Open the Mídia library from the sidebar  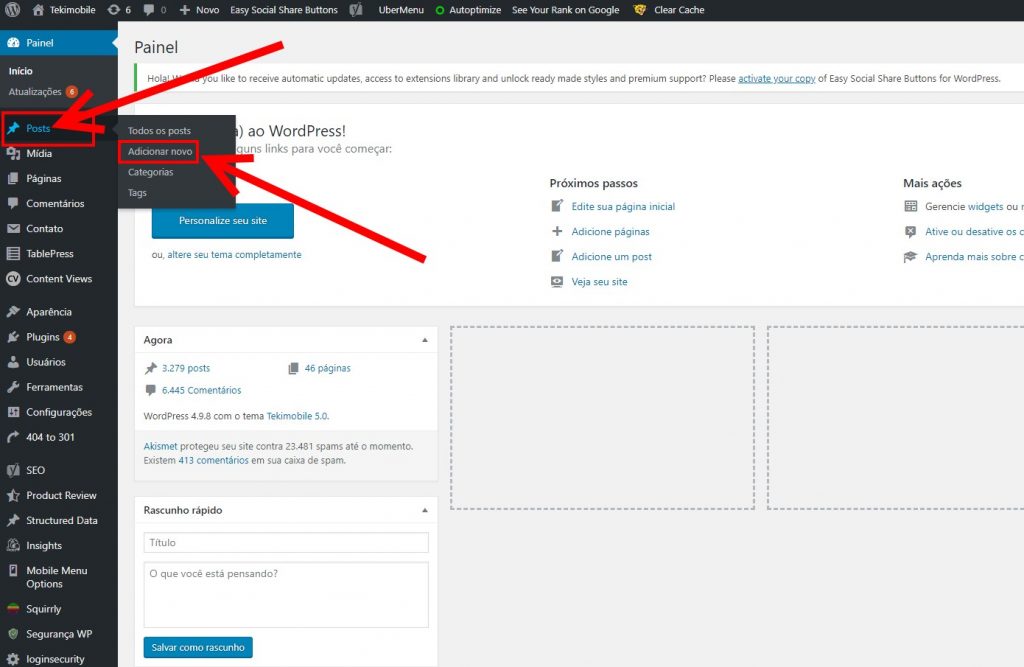point(44,153)
